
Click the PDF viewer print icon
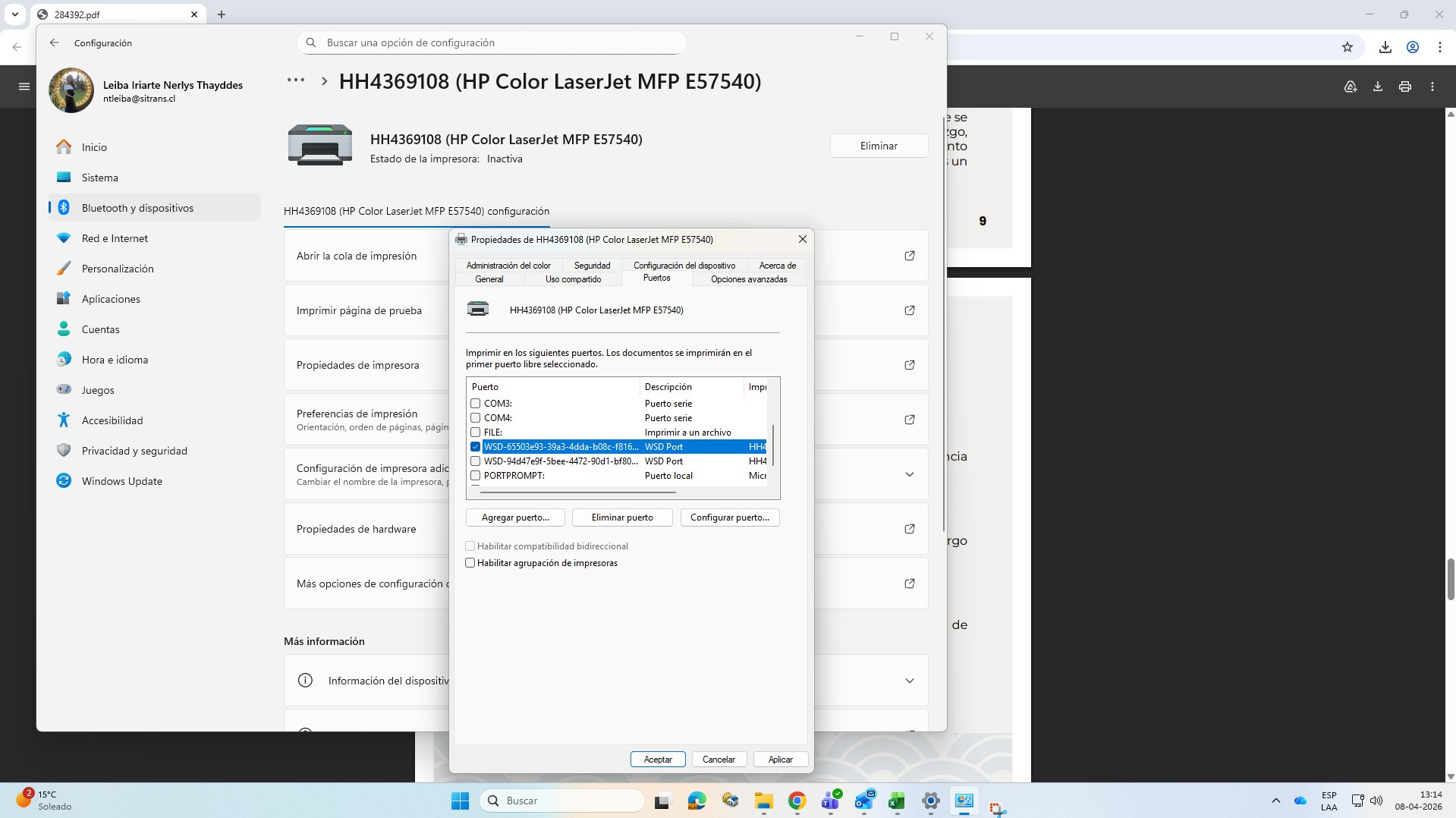pos(1405,87)
